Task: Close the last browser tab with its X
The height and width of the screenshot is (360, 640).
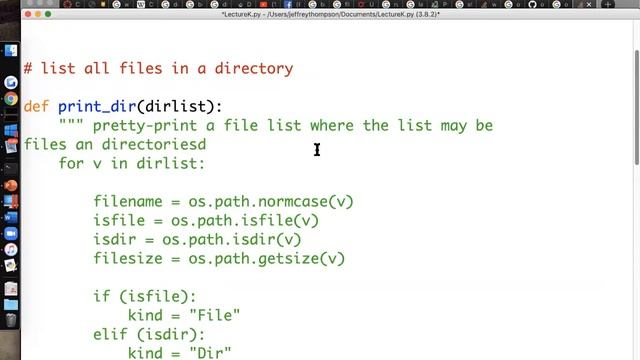Action: click(x=589, y=4)
